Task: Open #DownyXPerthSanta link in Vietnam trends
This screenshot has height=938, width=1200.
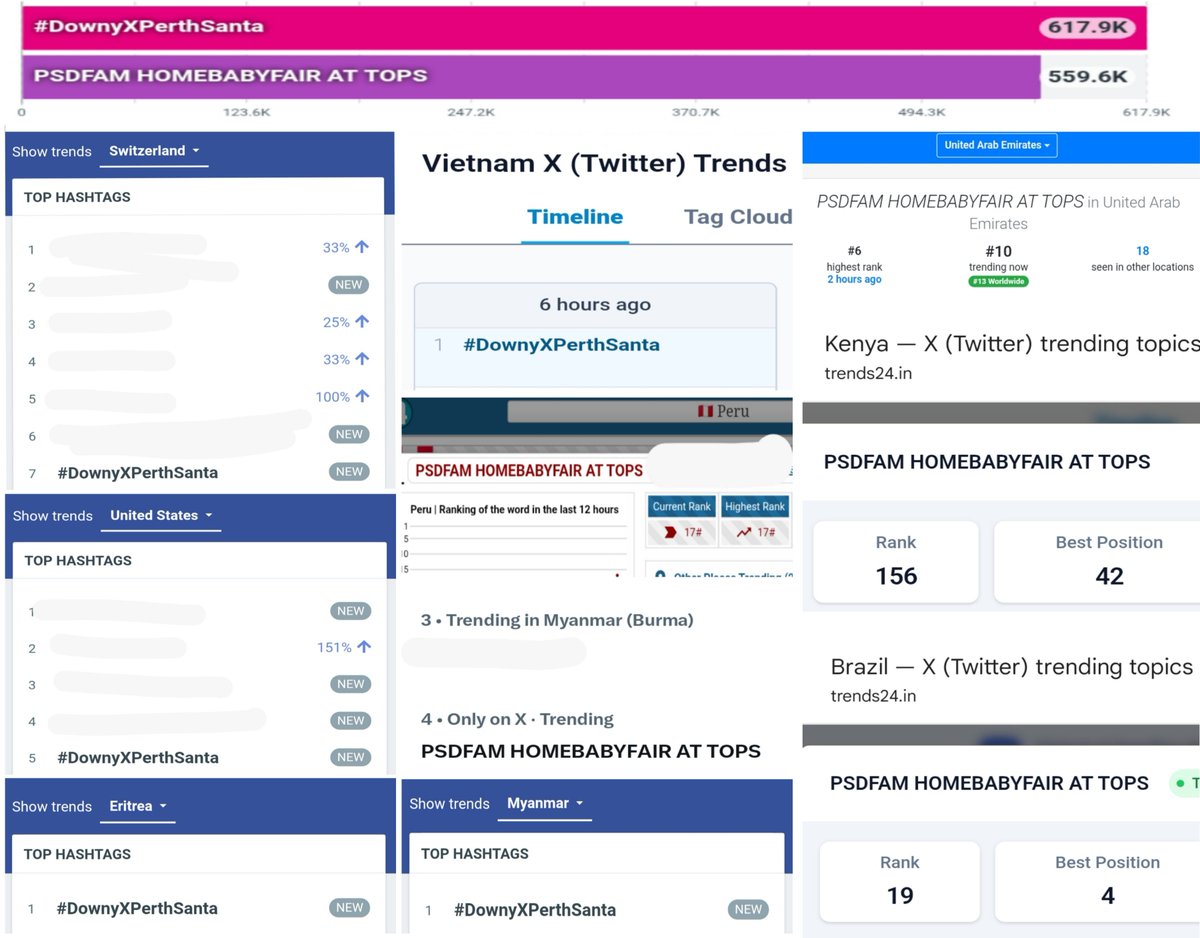Action: coord(561,345)
